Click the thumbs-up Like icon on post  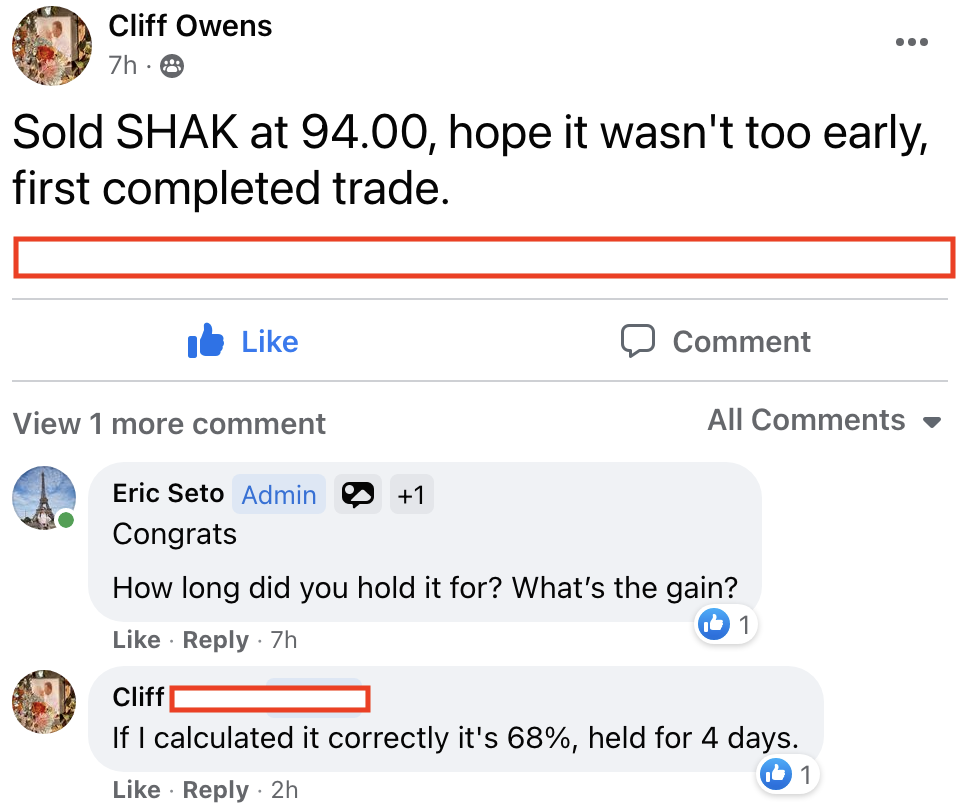coord(205,342)
